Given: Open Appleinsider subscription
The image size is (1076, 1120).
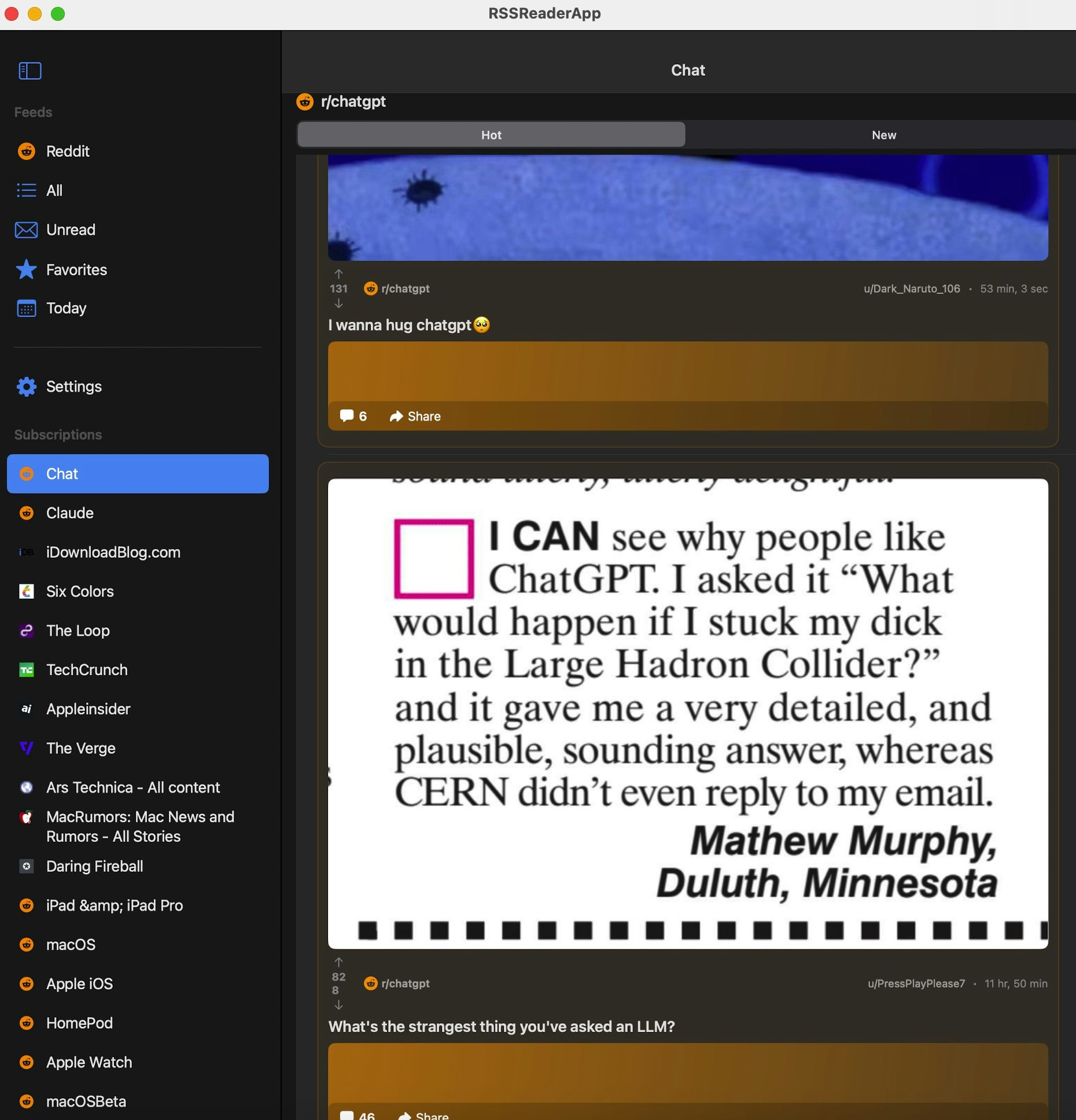Looking at the screenshot, I should pos(138,709).
